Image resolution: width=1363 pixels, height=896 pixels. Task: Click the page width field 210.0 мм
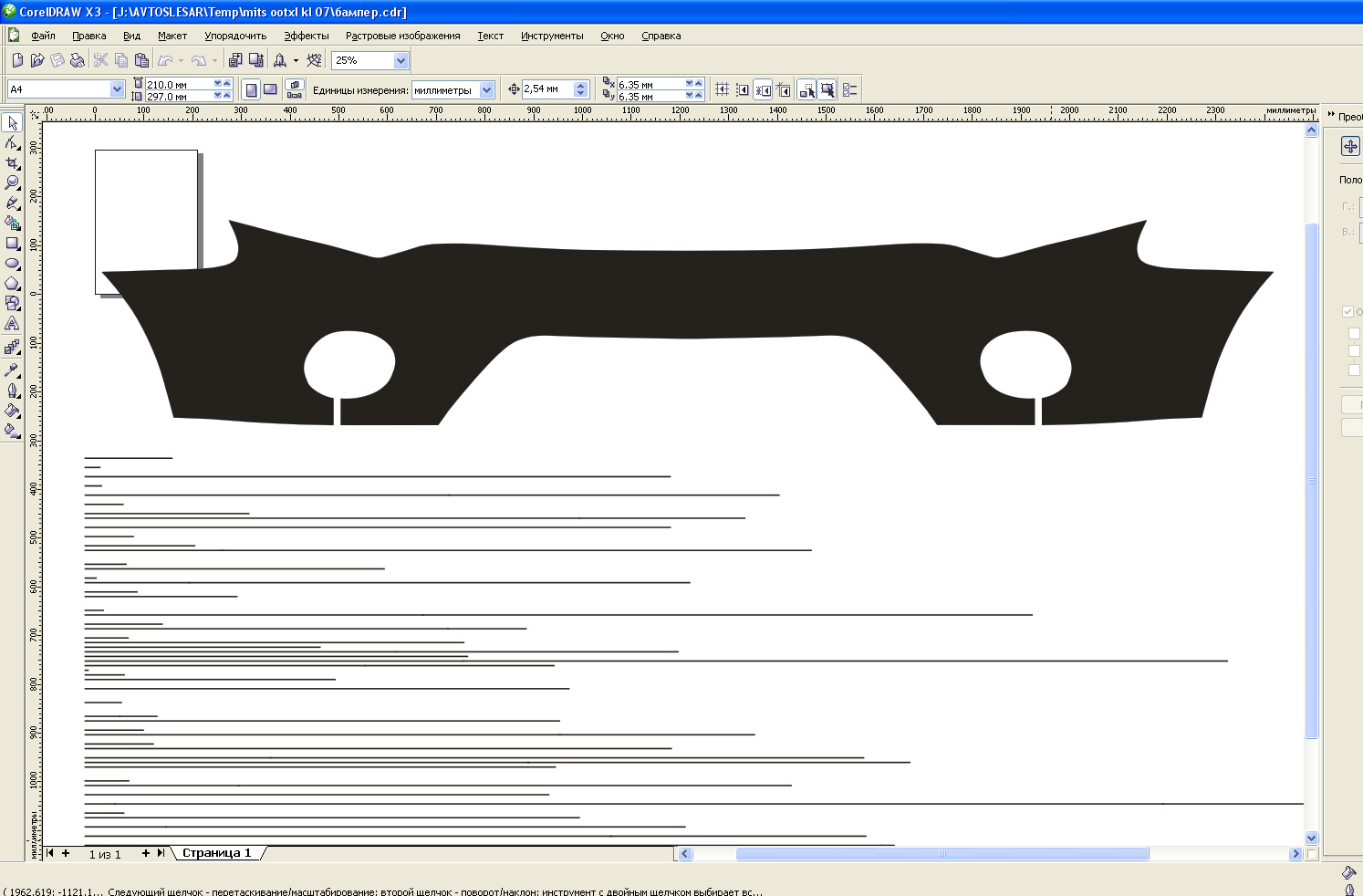[179, 84]
